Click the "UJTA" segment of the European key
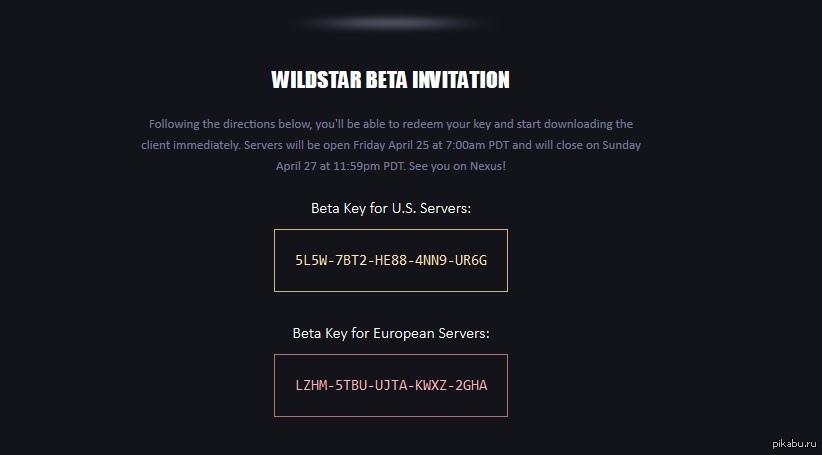The image size is (822, 455). [391, 385]
